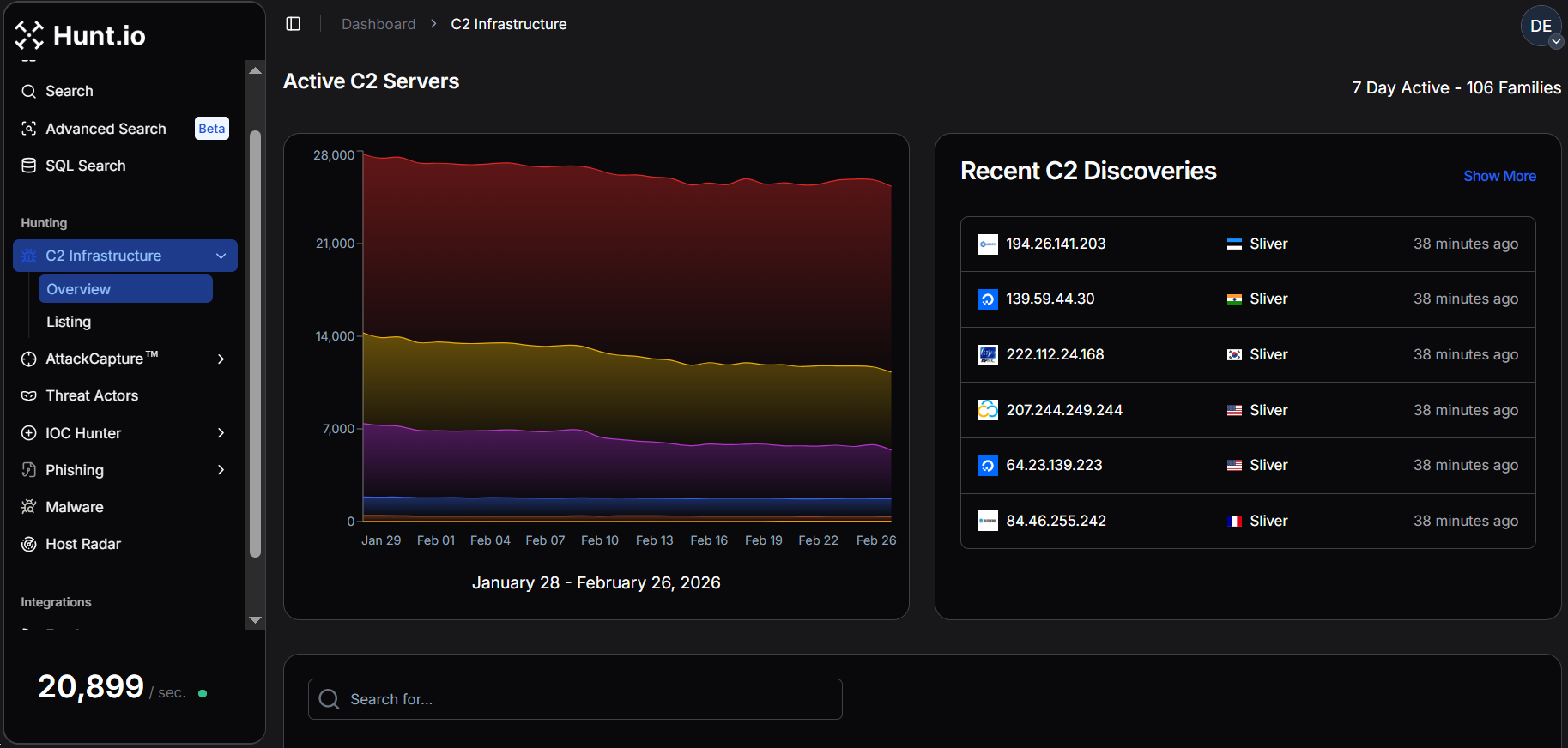The width and height of the screenshot is (1568, 748).
Task: Click the provider icon for 84.46.255.242
Action: (988, 521)
